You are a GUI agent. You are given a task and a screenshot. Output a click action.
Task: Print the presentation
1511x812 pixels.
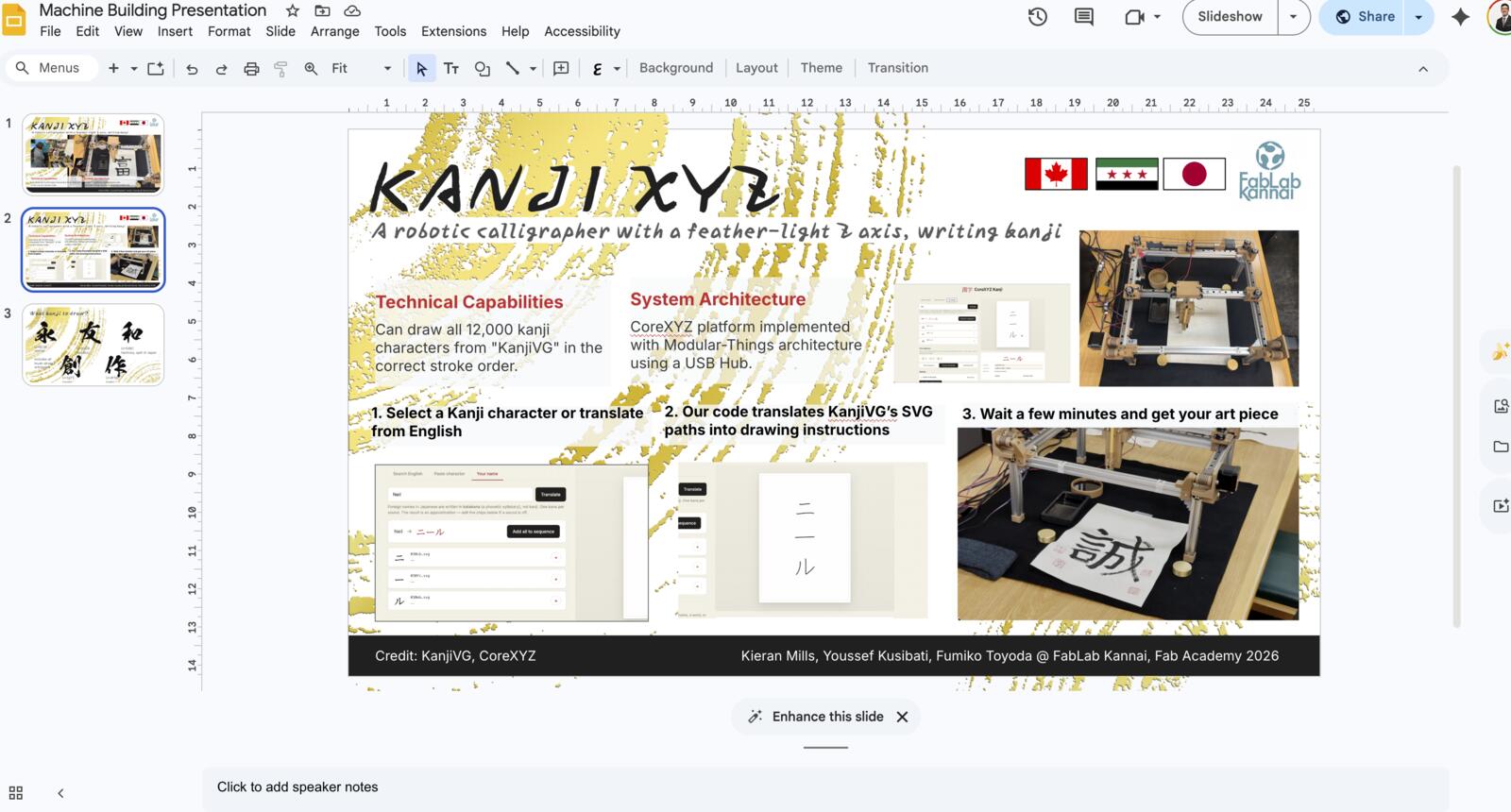[x=251, y=68]
